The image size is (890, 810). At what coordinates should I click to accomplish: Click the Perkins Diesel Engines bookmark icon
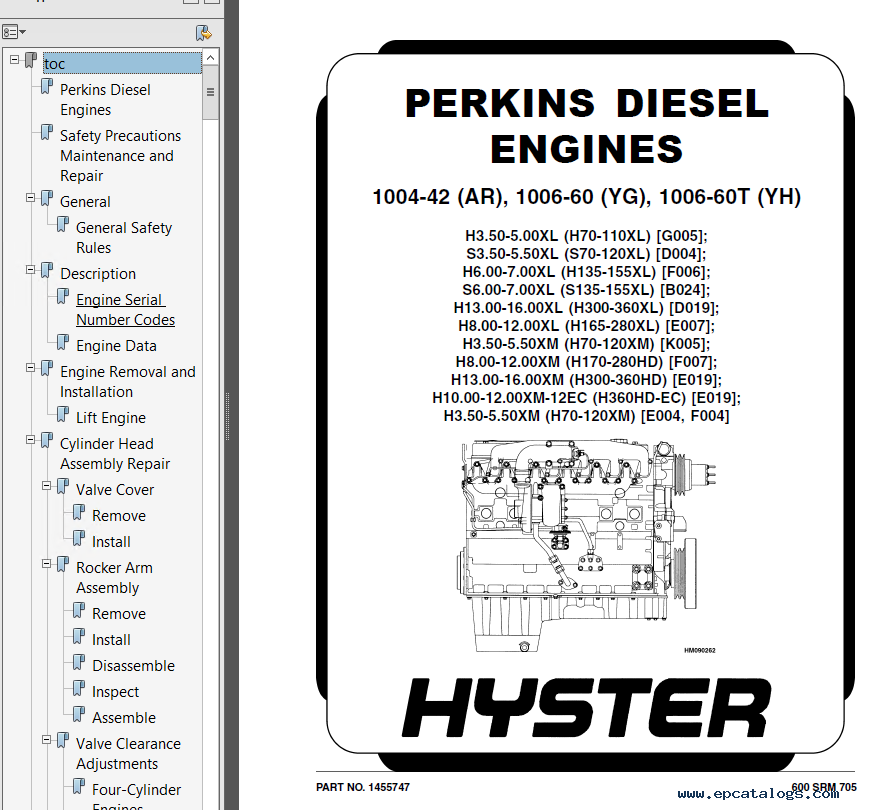click(47, 87)
